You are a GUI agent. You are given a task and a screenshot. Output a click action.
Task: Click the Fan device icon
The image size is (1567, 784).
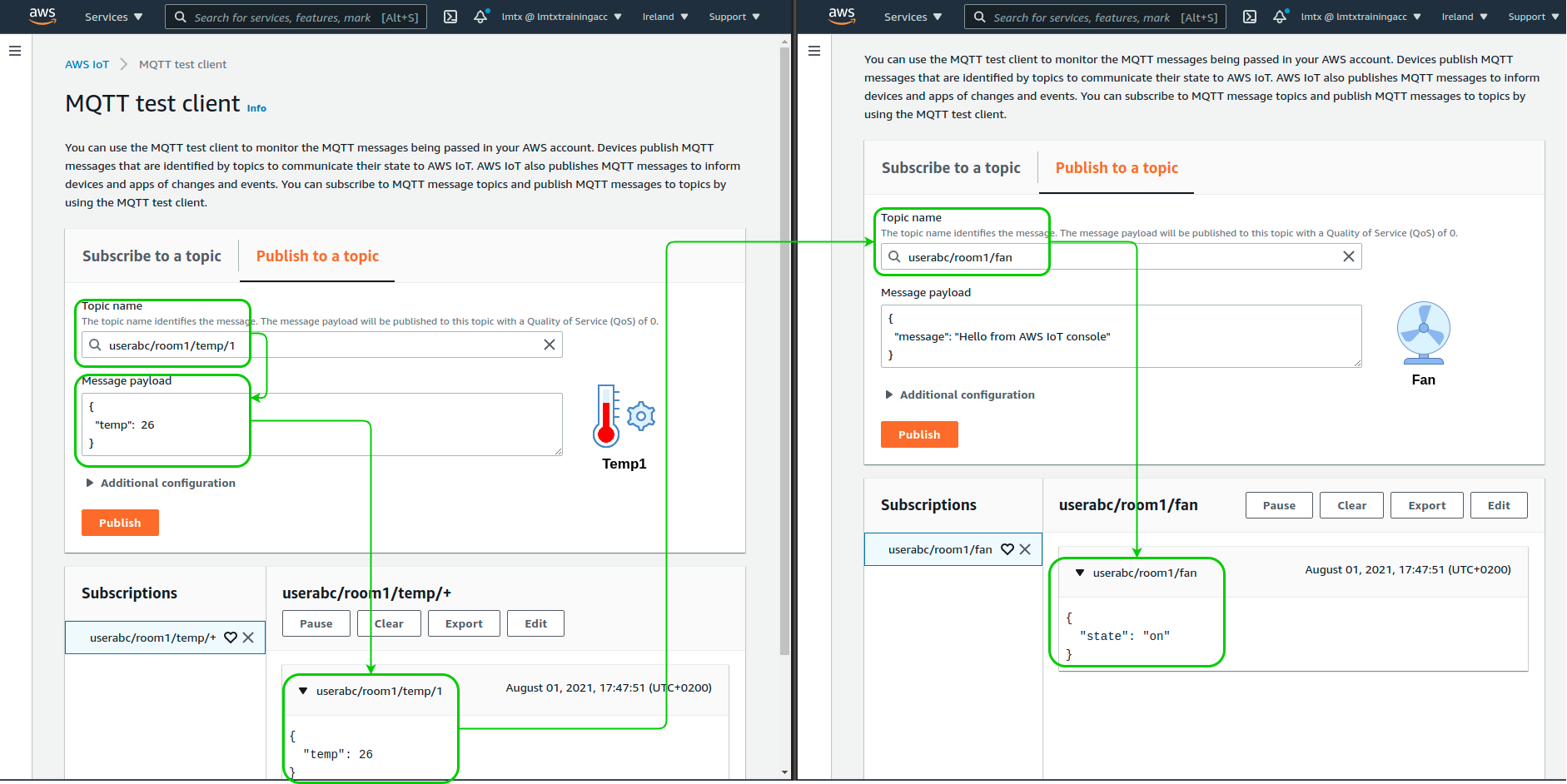pyautogui.click(x=1424, y=333)
